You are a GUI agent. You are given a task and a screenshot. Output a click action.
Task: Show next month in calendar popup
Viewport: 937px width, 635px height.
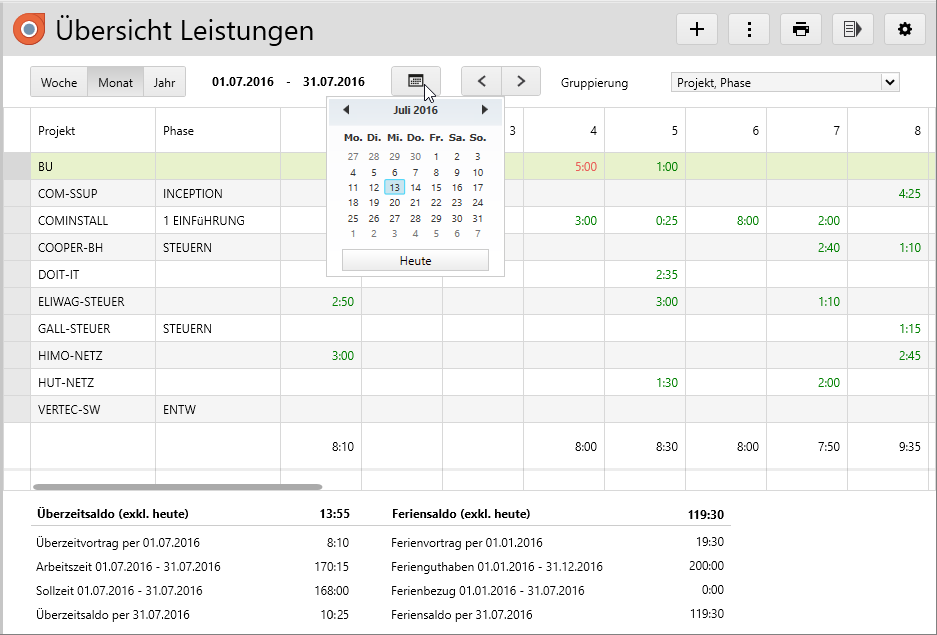tap(485, 110)
